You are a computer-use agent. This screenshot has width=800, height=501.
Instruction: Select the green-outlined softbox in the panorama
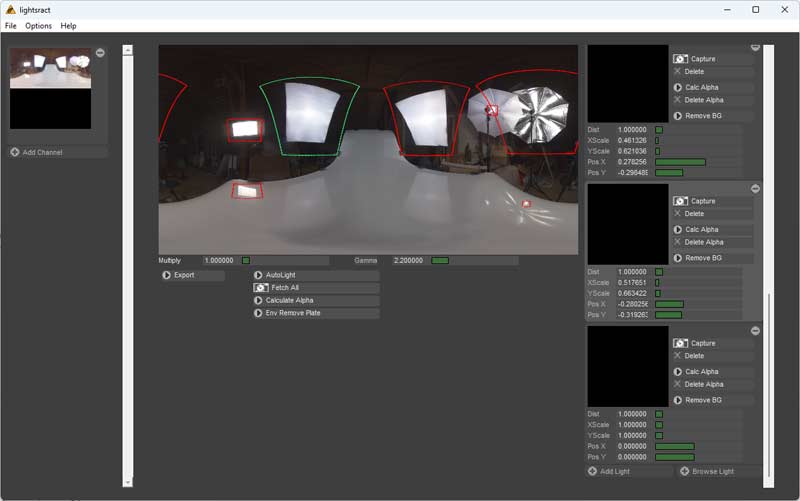pyautogui.click(x=310, y=115)
